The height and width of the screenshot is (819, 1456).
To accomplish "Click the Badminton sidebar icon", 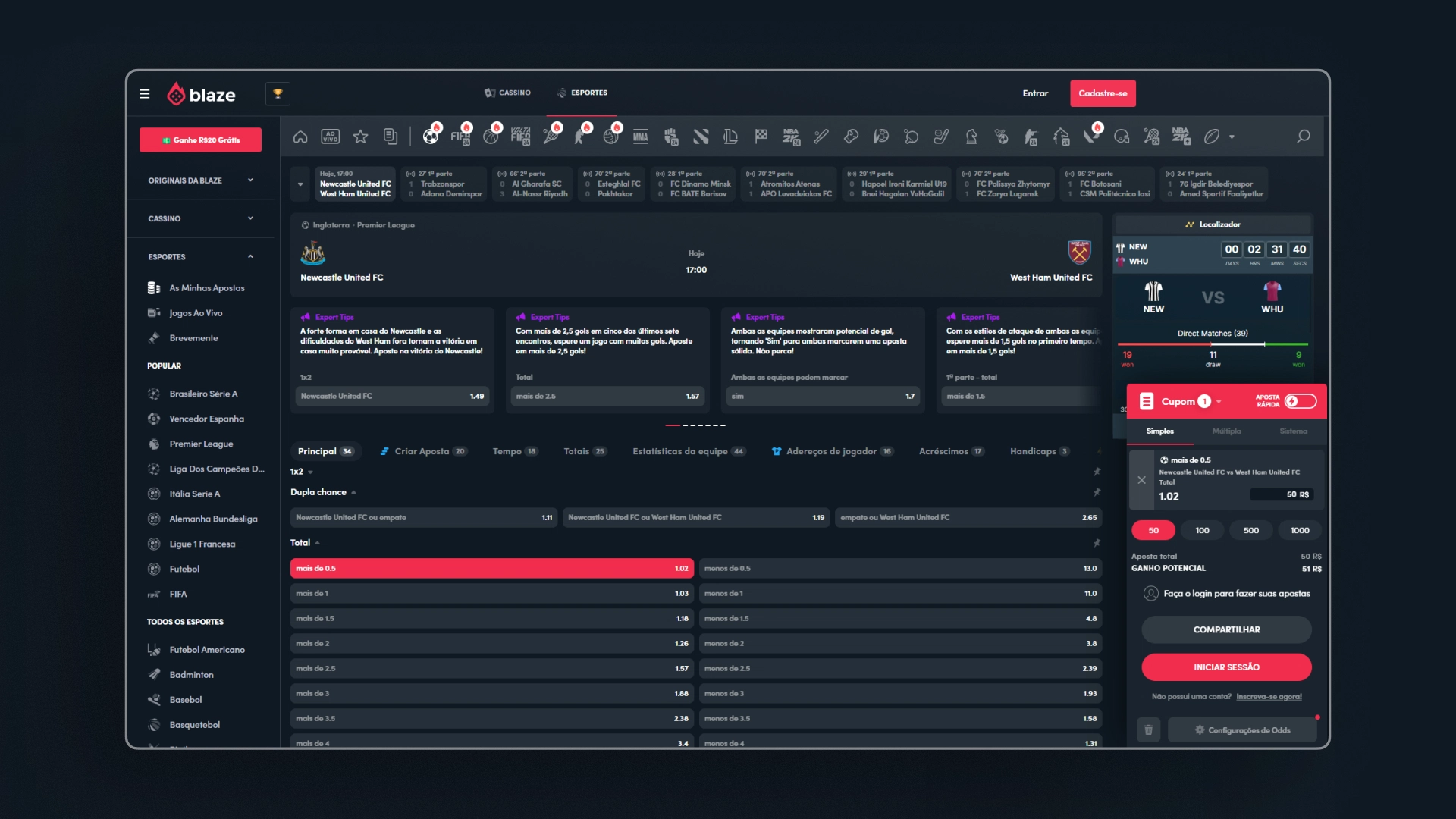I will tap(154, 675).
